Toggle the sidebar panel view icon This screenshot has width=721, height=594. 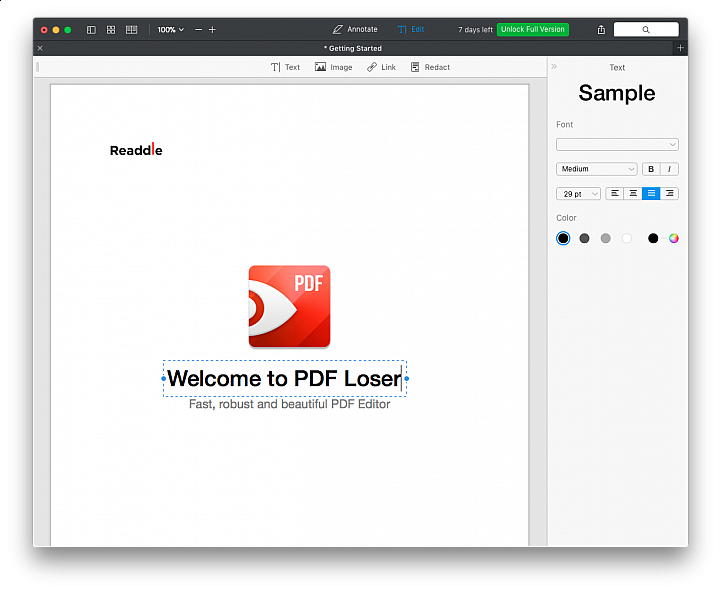[91, 30]
